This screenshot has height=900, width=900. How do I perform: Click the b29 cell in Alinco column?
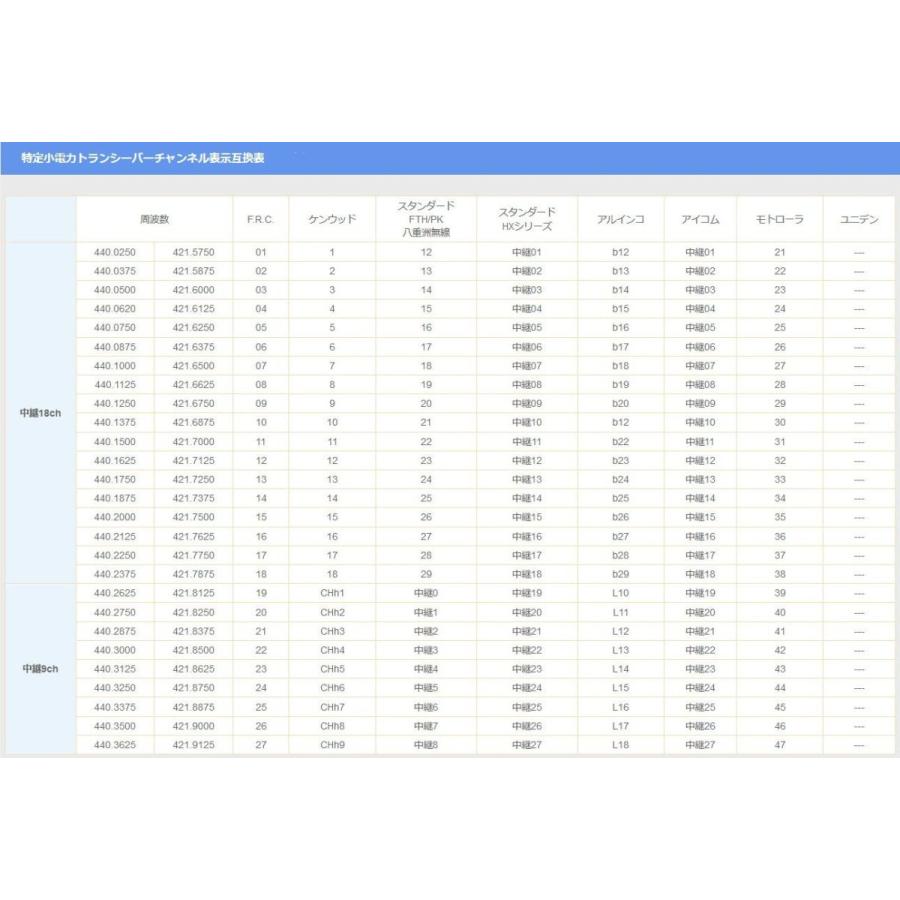click(620, 574)
